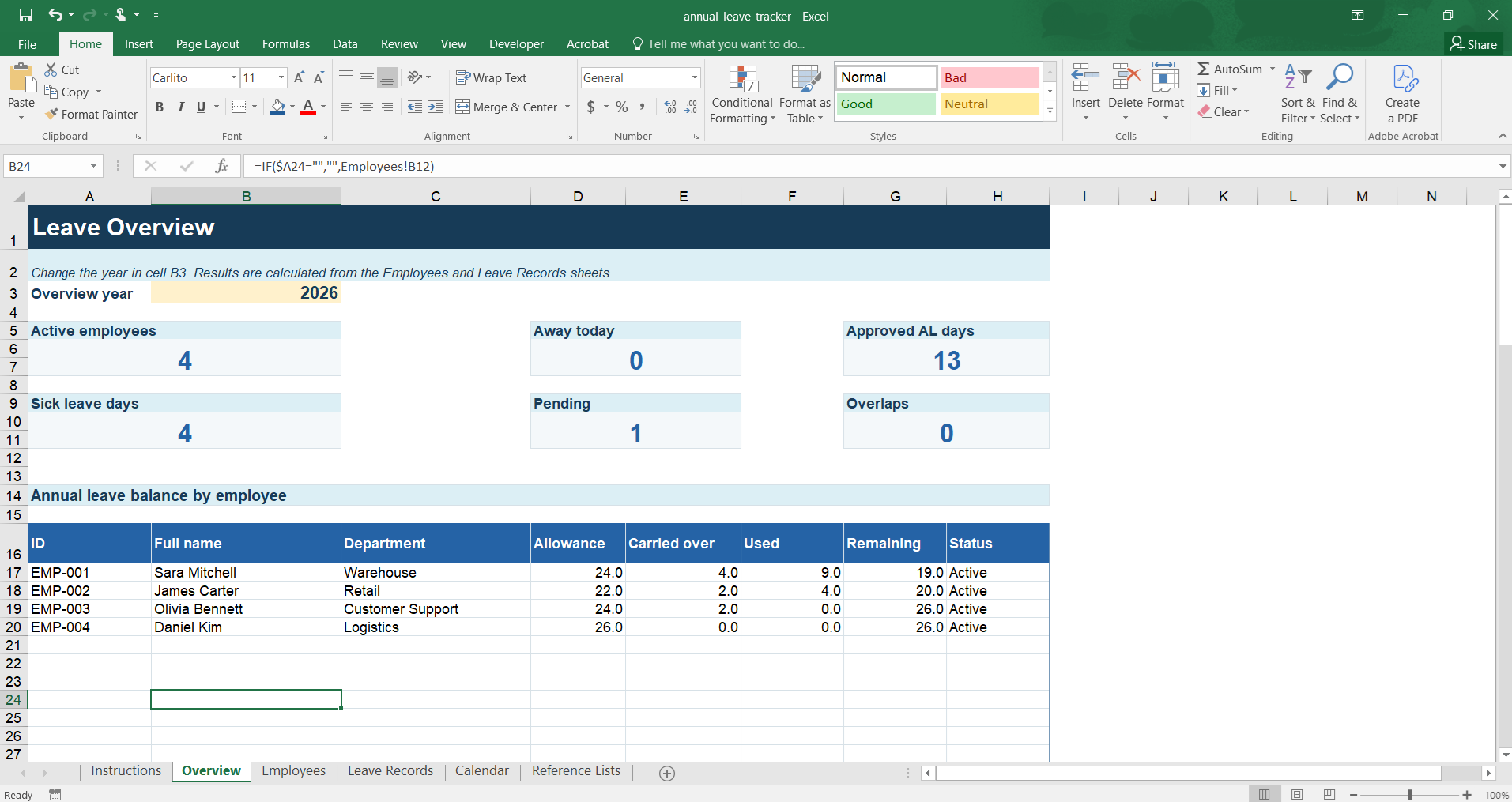Open the font name Carlito dropdown

point(234,77)
